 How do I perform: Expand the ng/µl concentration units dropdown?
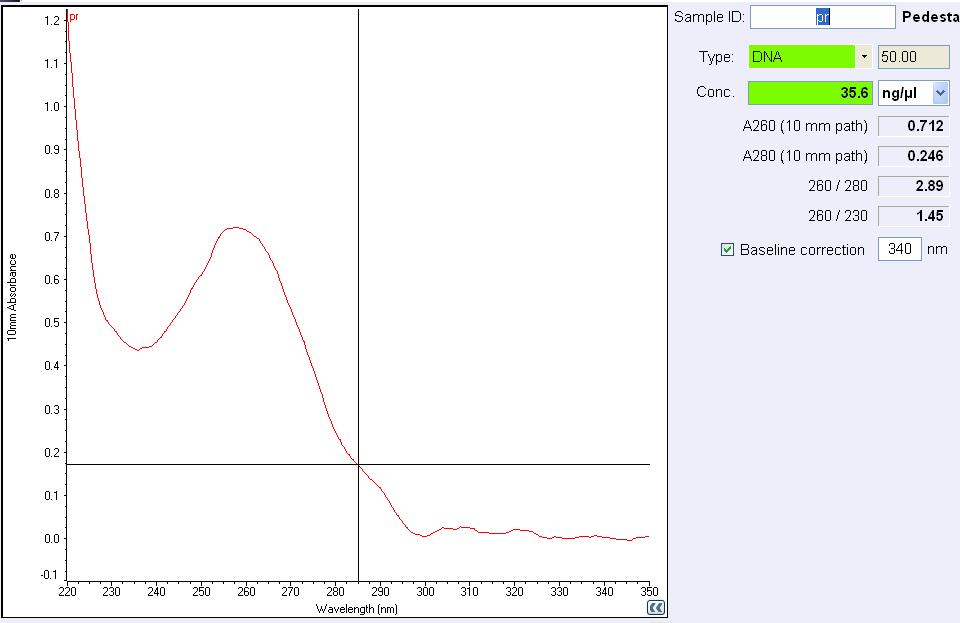coord(940,93)
